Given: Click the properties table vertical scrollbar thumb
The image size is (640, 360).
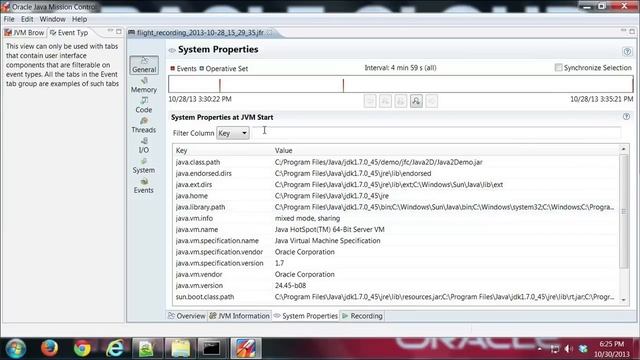Looking at the screenshot, I should (624, 211).
